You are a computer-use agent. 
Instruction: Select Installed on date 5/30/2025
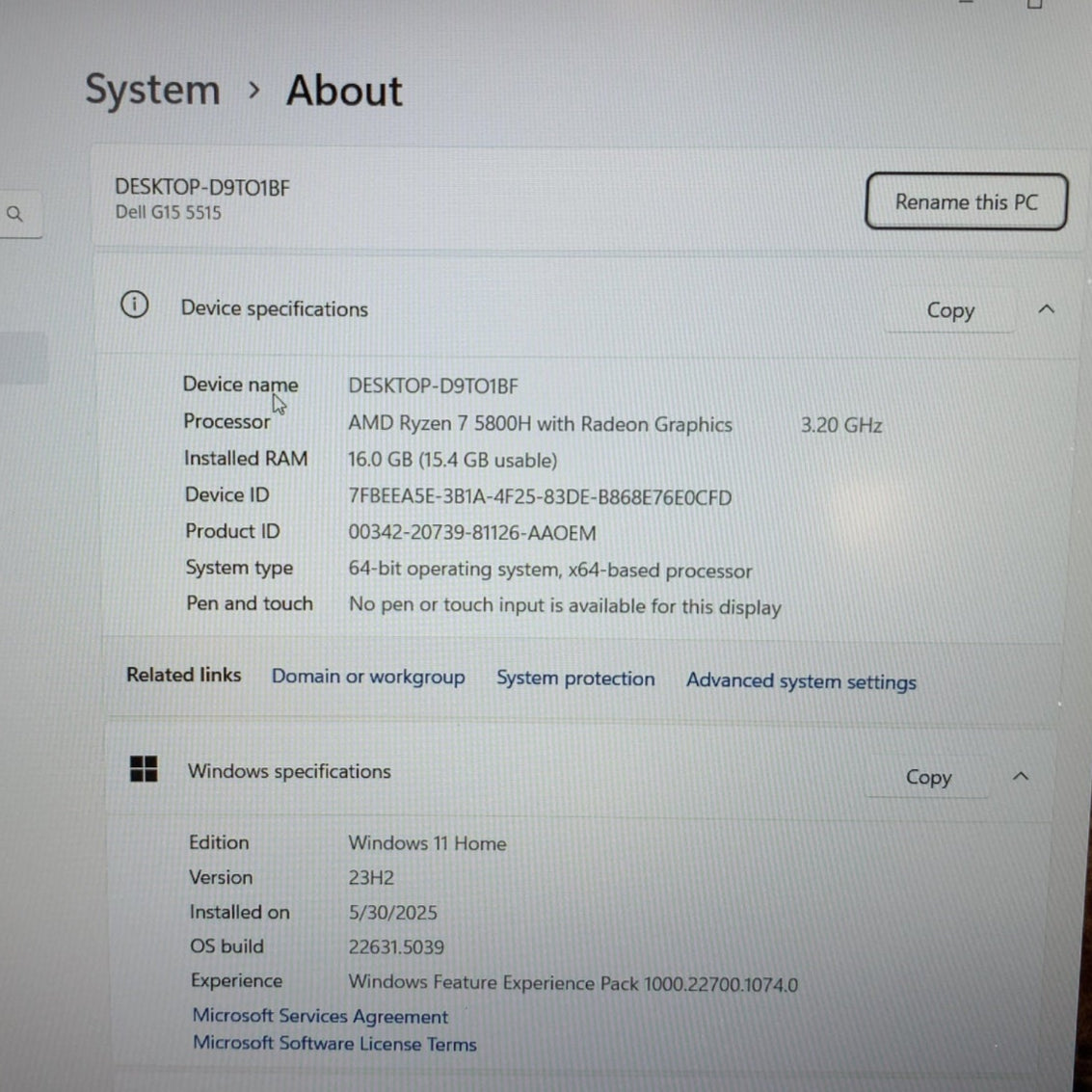[393, 913]
